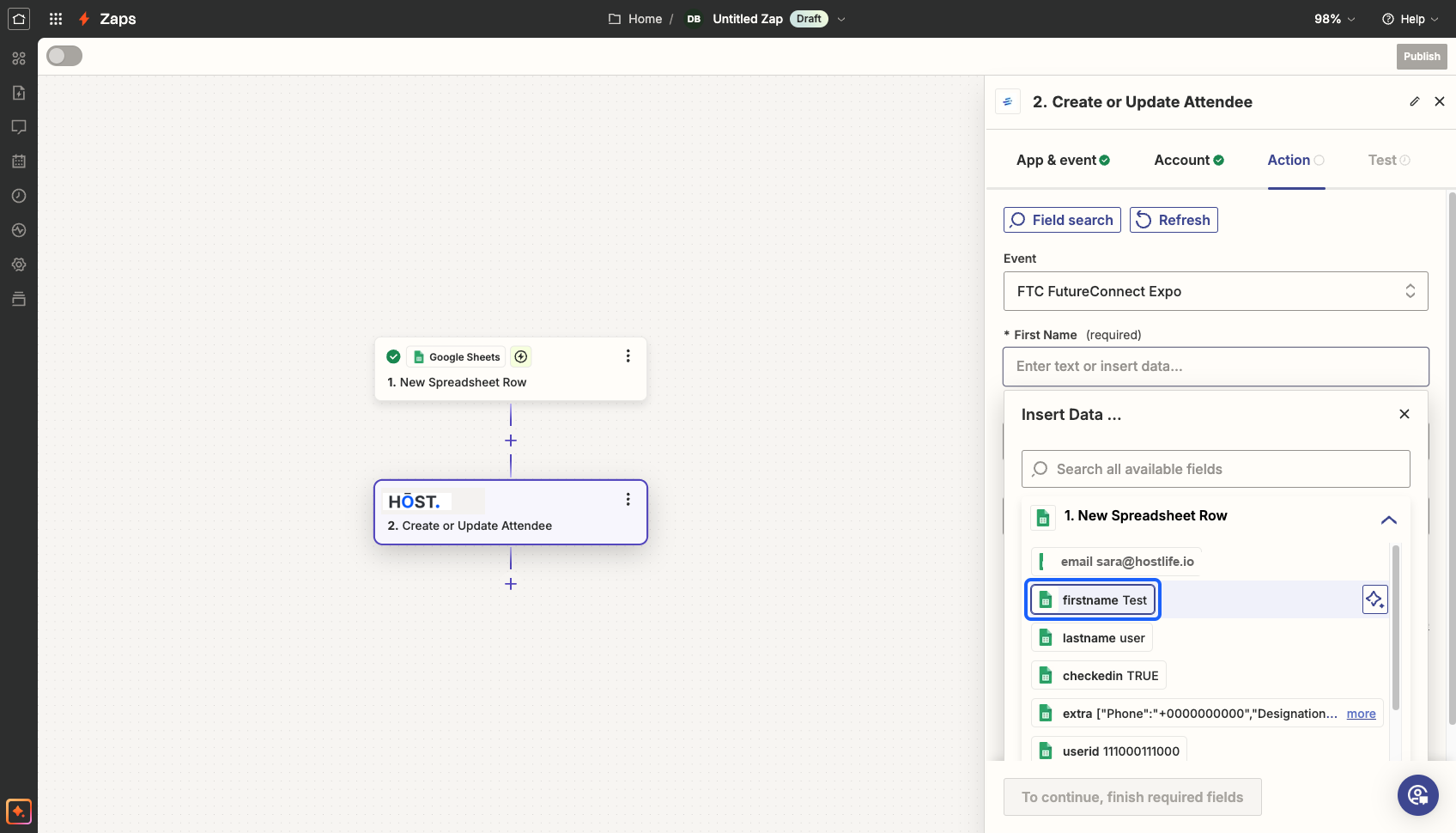Click the Refresh button
Screen dimensions: 1456x833
[1174, 220]
